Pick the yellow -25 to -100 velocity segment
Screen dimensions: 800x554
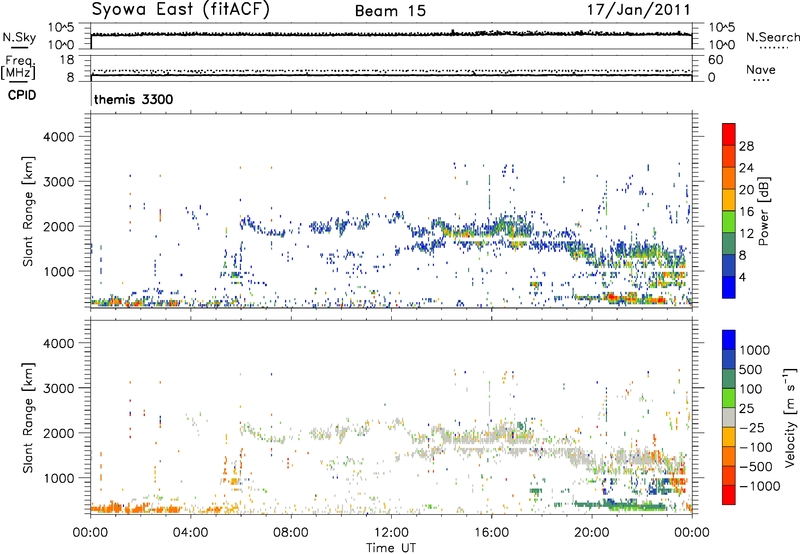(x=729, y=437)
